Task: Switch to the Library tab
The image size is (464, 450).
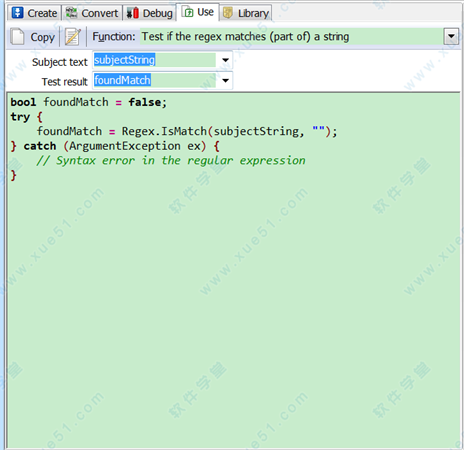Action: click(246, 13)
